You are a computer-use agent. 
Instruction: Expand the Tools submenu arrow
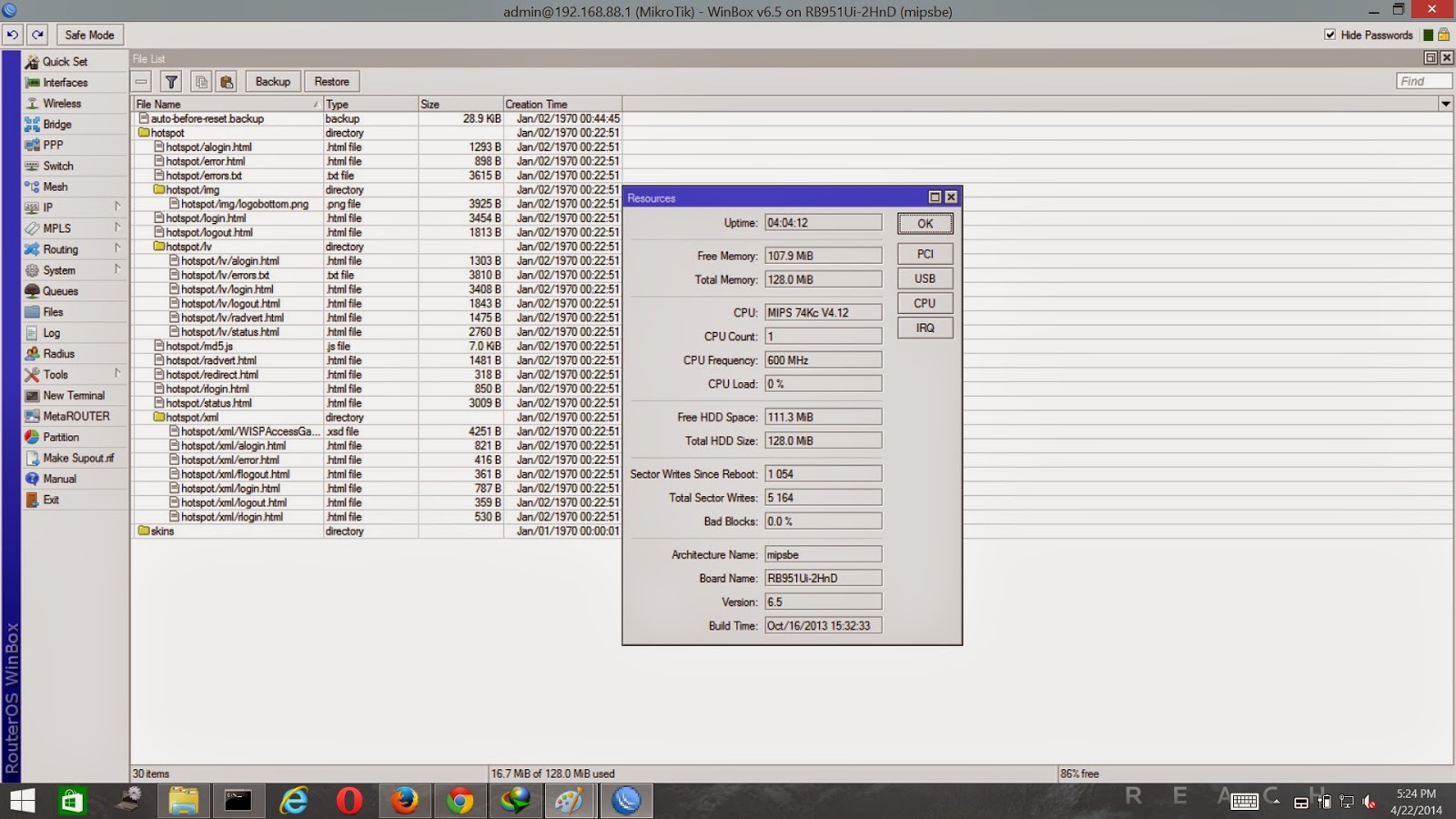click(117, 374)
